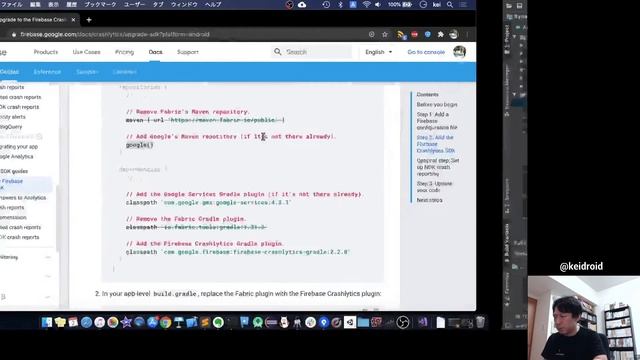Screen dimensions: 640x360
Task: Open the Trash in the Dock
Action: (x=480, y=322)
